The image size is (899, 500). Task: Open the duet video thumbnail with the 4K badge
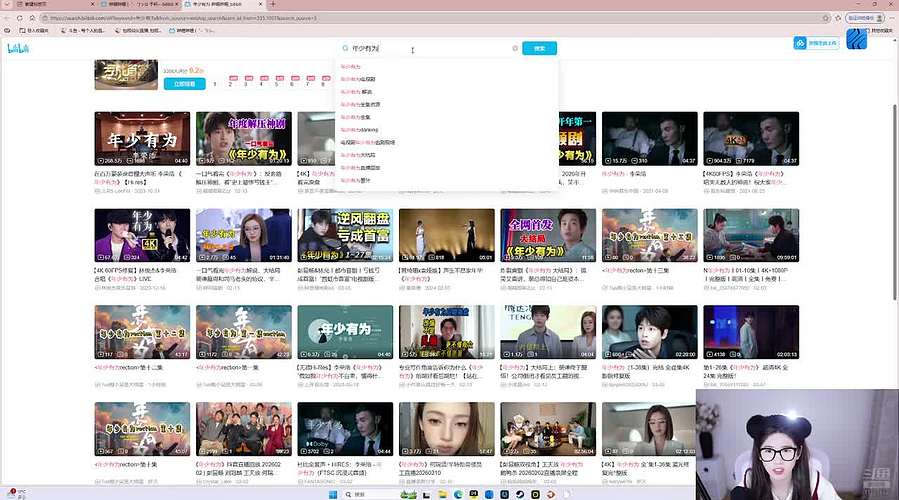[142, 236]
